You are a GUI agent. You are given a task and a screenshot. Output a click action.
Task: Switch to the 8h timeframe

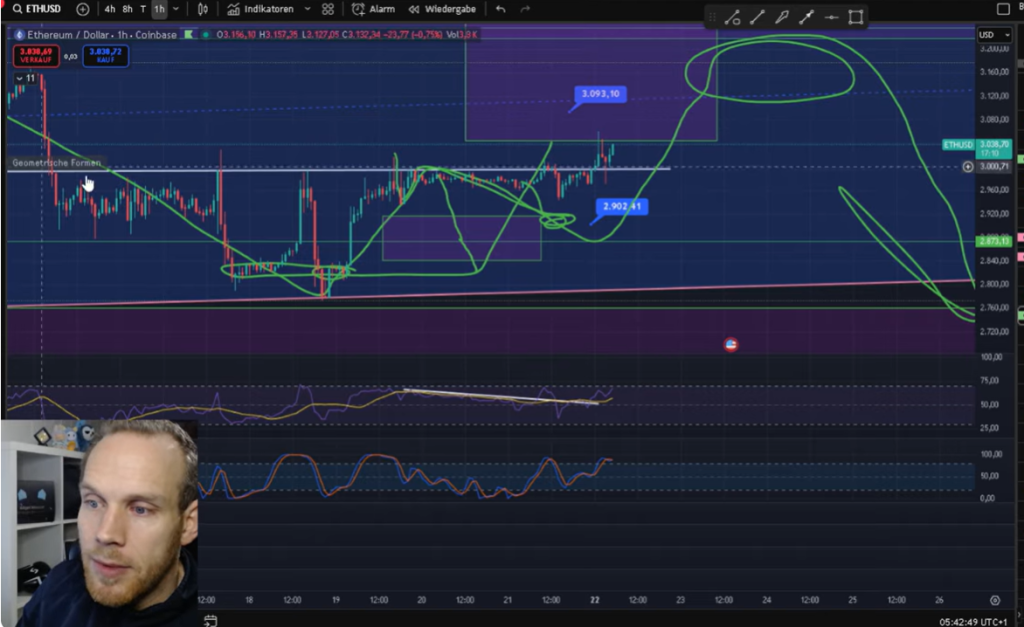coord(127,9)
